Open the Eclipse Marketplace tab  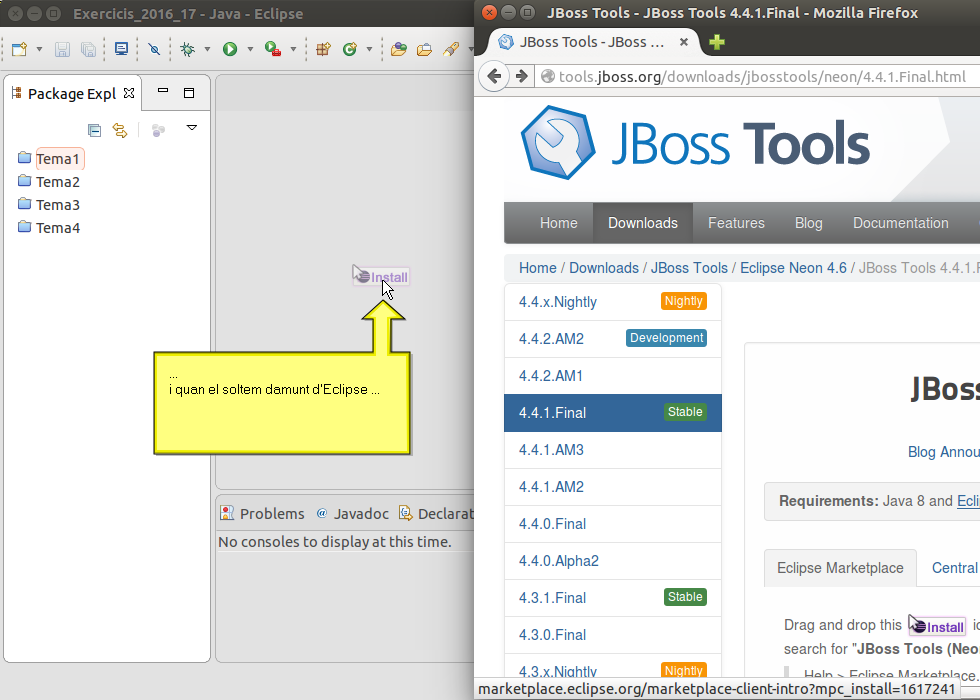coord(840,568)
